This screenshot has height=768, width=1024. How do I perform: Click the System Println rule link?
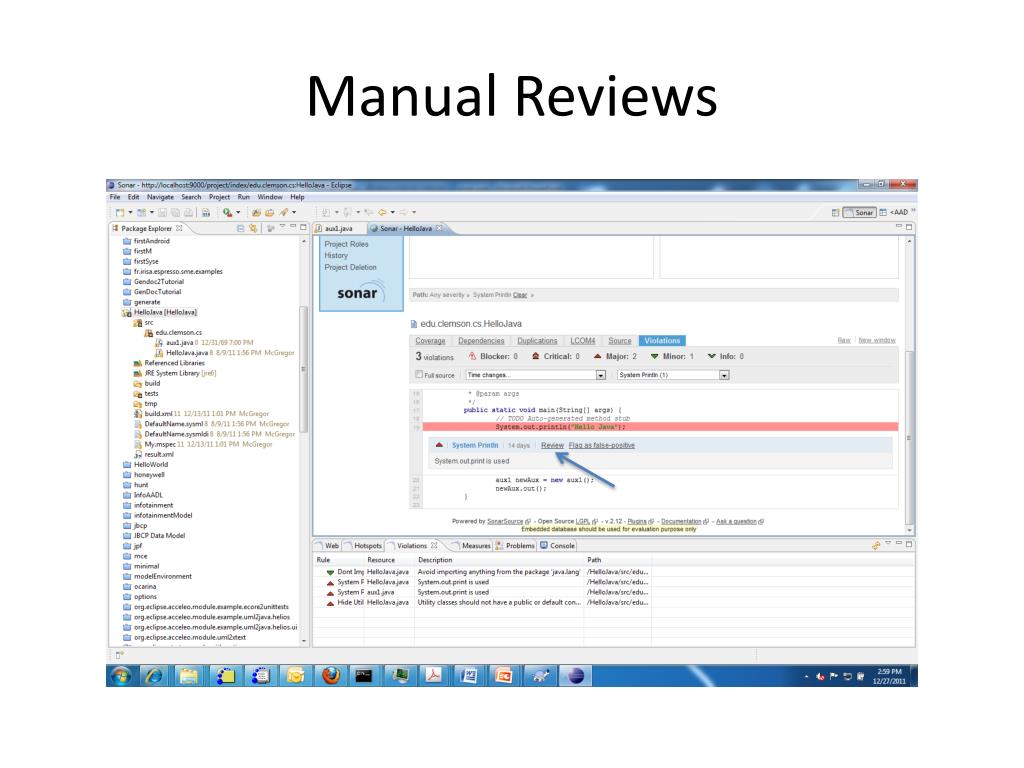click(x=475, y=445)
